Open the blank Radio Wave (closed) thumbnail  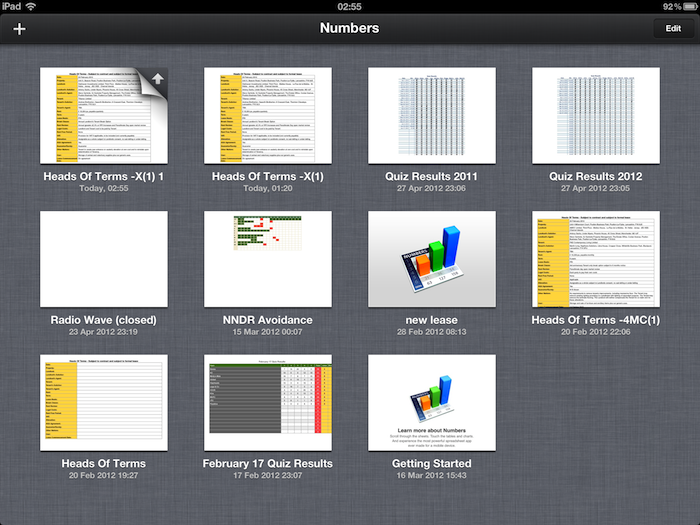point(103,259)
